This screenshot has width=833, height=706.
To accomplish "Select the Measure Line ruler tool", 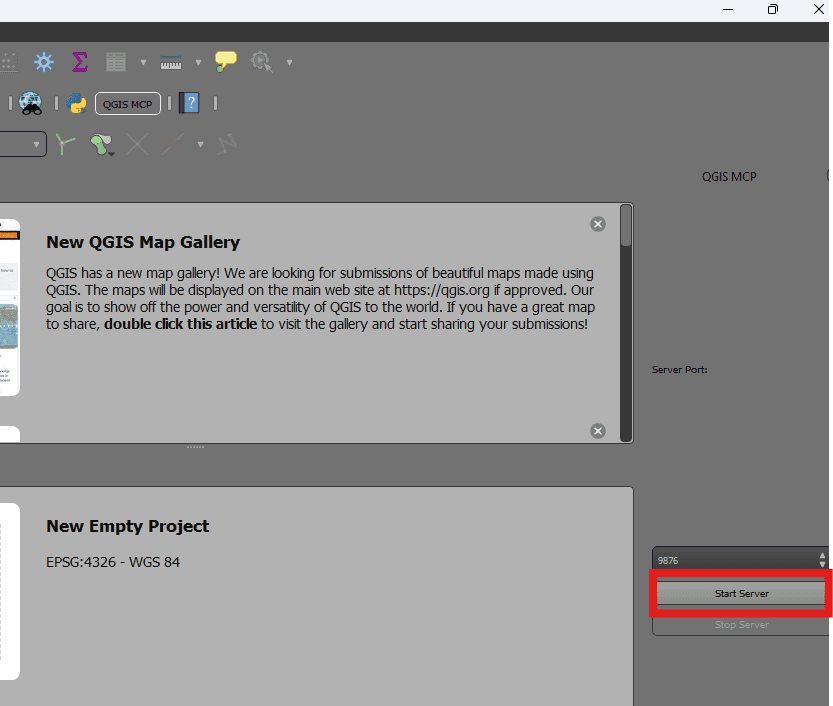I will click(x=171, y=62).
